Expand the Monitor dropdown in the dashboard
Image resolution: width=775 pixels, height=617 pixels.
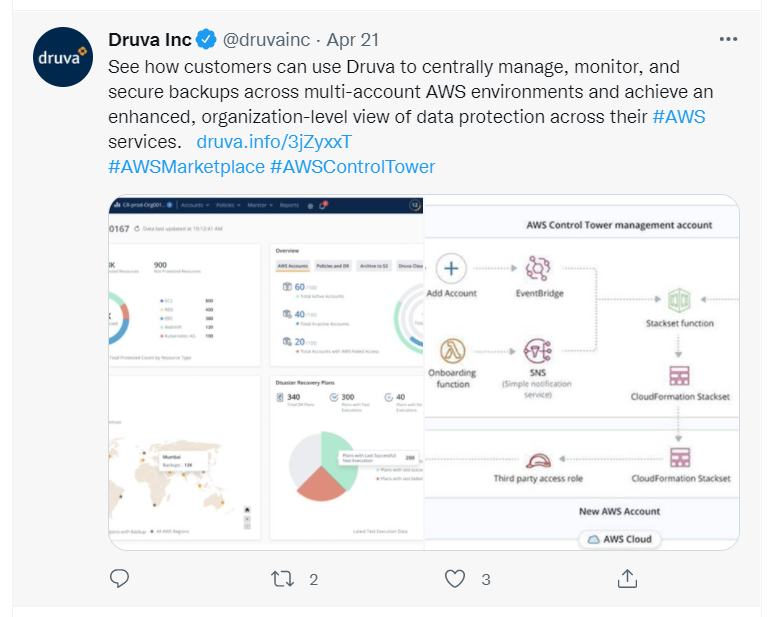258,204
